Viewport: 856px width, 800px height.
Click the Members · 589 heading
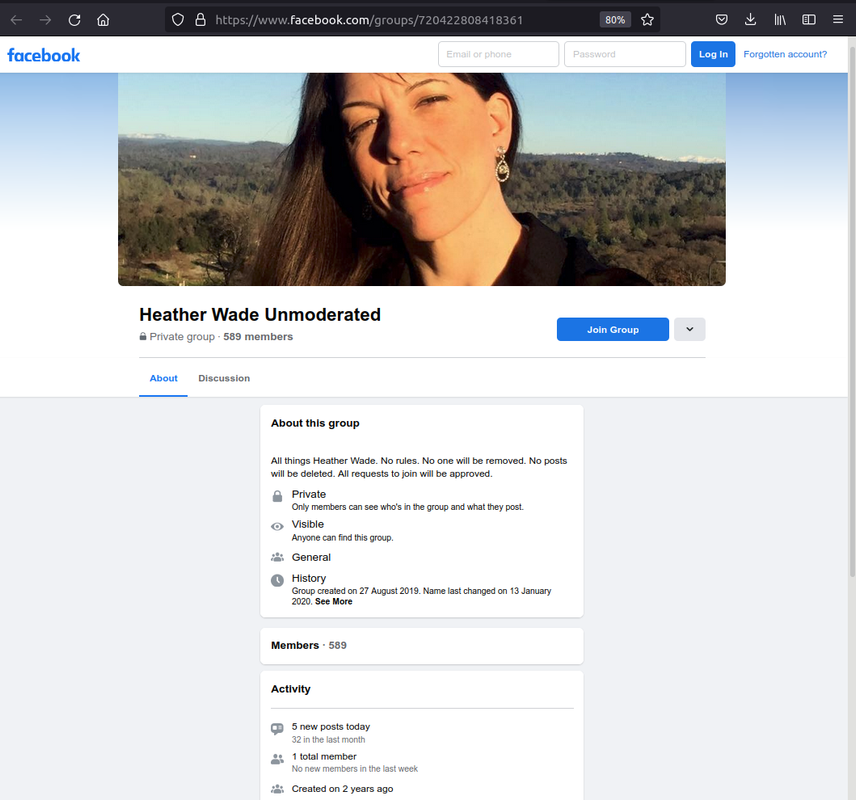pyautogui.click(x=308, y=645)
